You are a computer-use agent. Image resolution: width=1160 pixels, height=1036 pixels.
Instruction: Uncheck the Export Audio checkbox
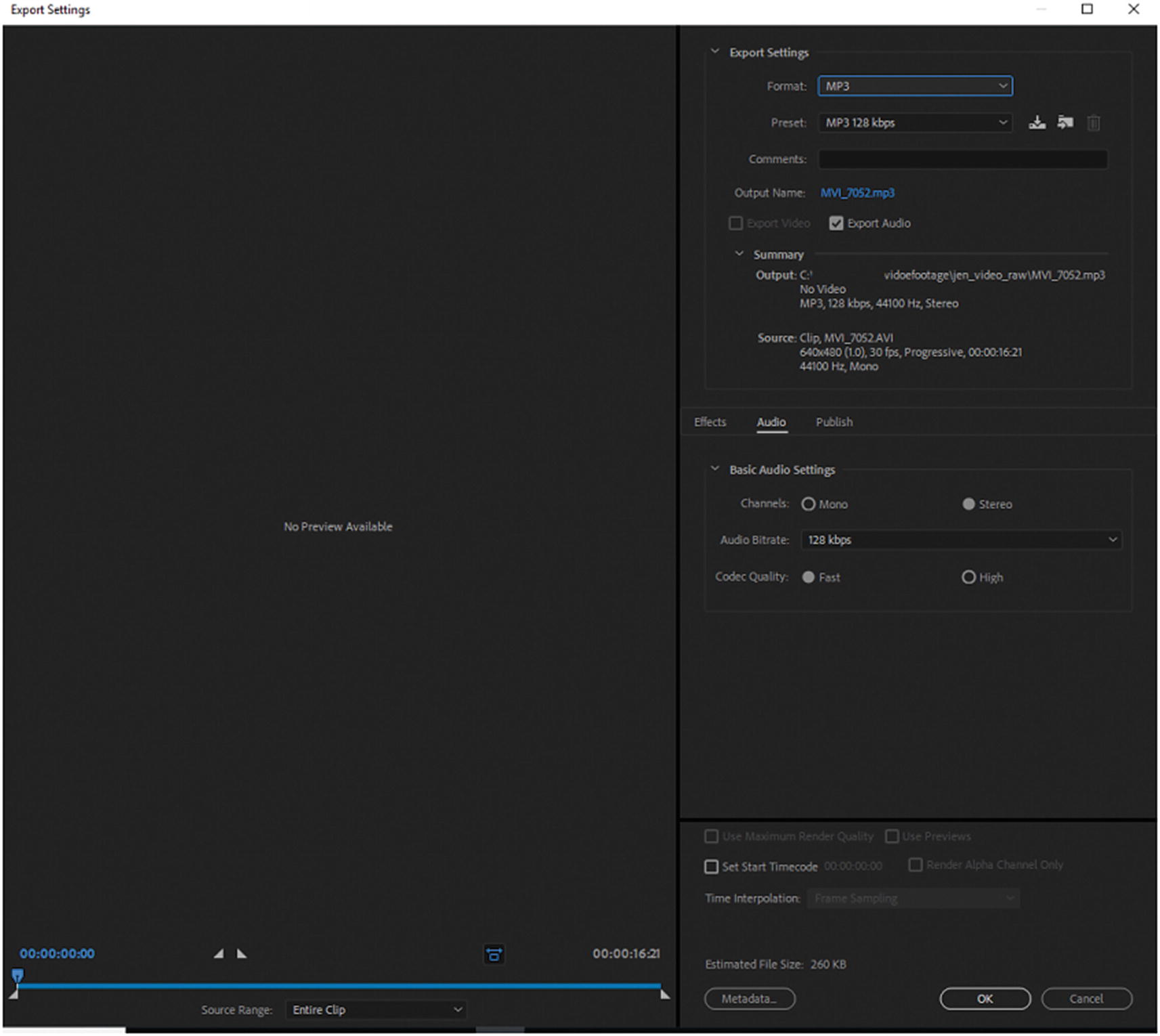click(x=836, y=223)
